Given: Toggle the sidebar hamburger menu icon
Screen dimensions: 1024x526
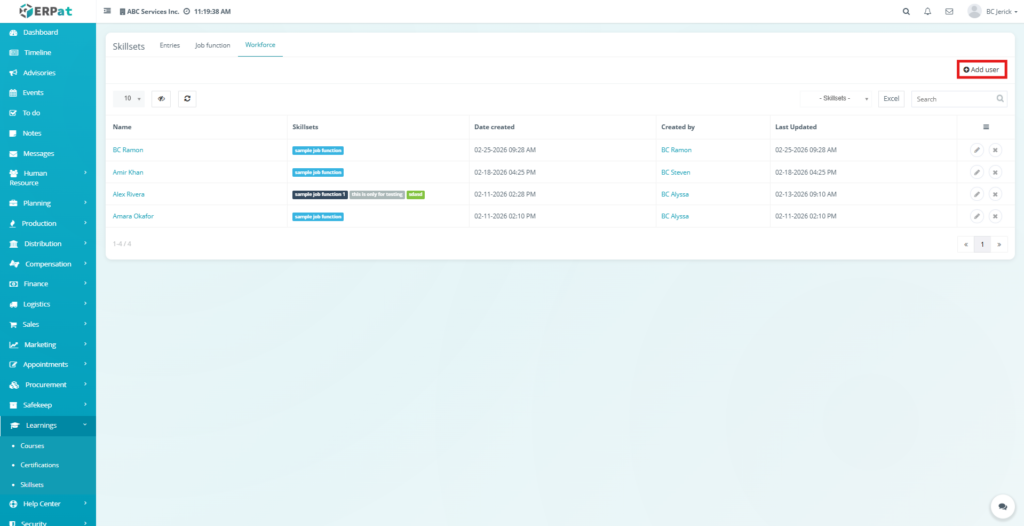Looking at the screenshot, I should click(x=108, y=11).
